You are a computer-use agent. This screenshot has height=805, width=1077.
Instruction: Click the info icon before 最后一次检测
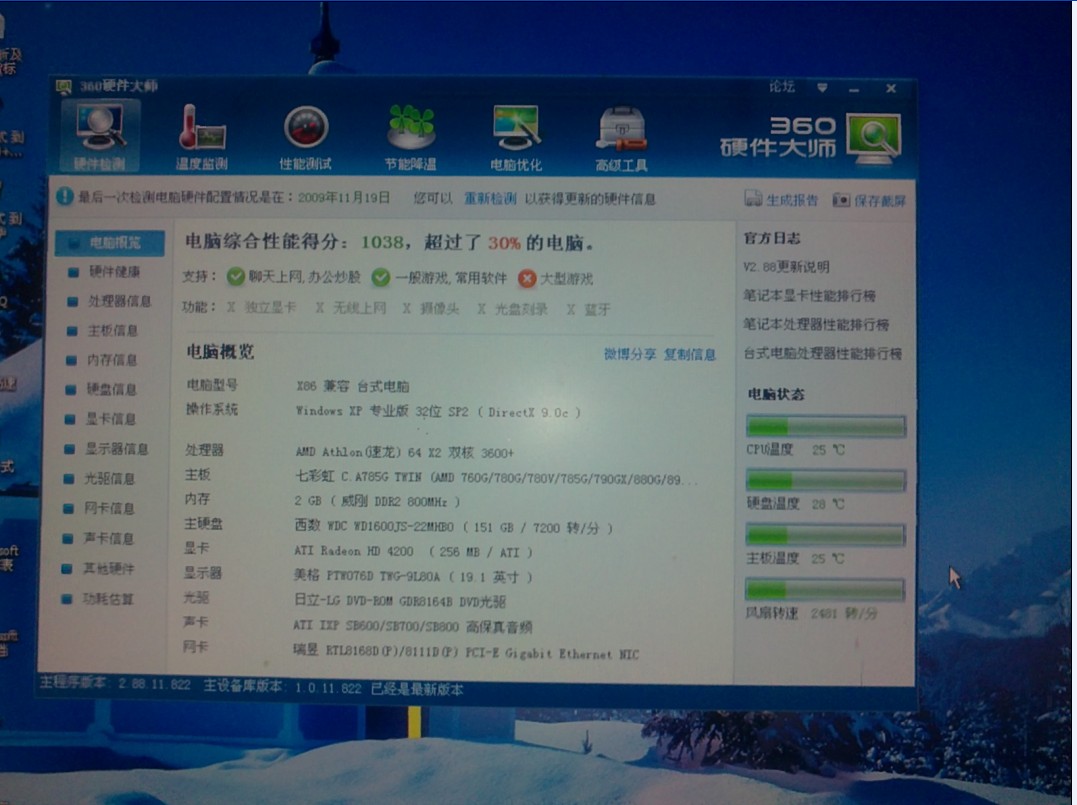click(65, 196)
